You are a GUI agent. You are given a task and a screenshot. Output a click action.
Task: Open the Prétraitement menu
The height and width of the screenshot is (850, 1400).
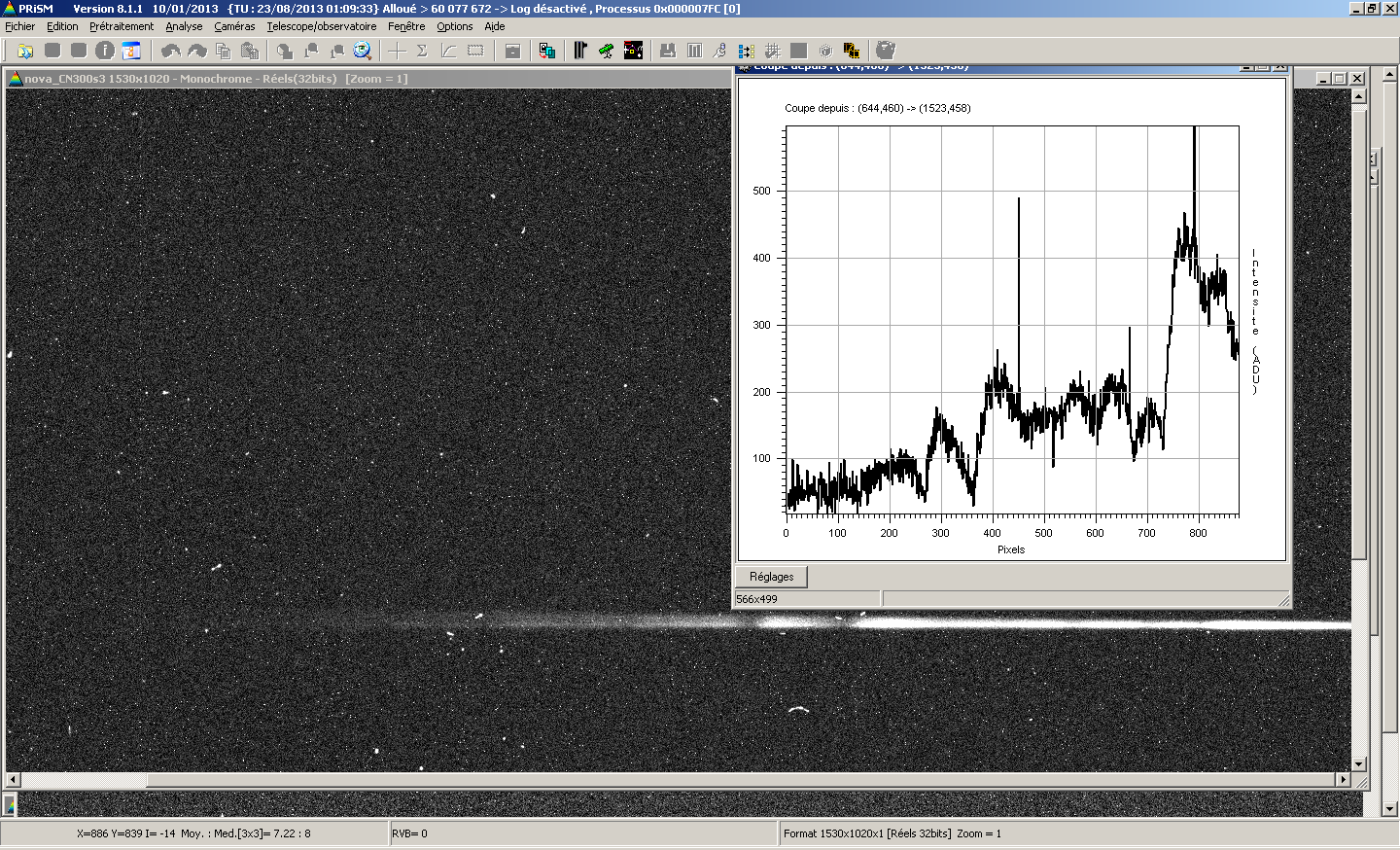tap(122, 26)
